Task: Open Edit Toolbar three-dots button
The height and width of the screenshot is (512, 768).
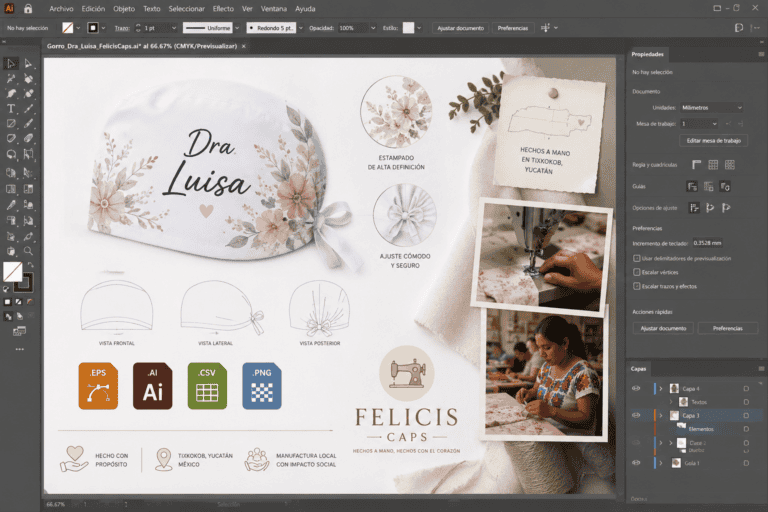Action: pyautogui.click(x=20, y=349)
